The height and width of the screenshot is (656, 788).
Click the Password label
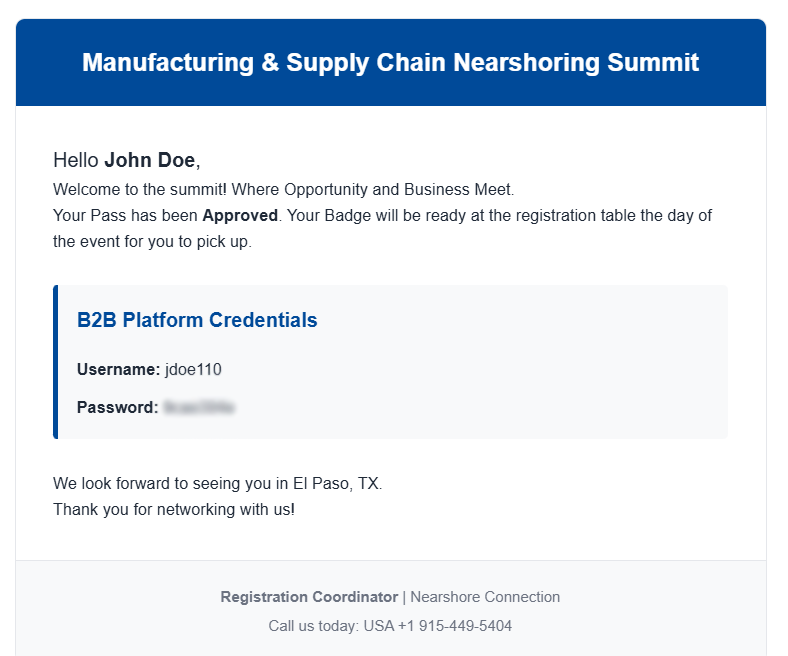click(x=118, y=407)
